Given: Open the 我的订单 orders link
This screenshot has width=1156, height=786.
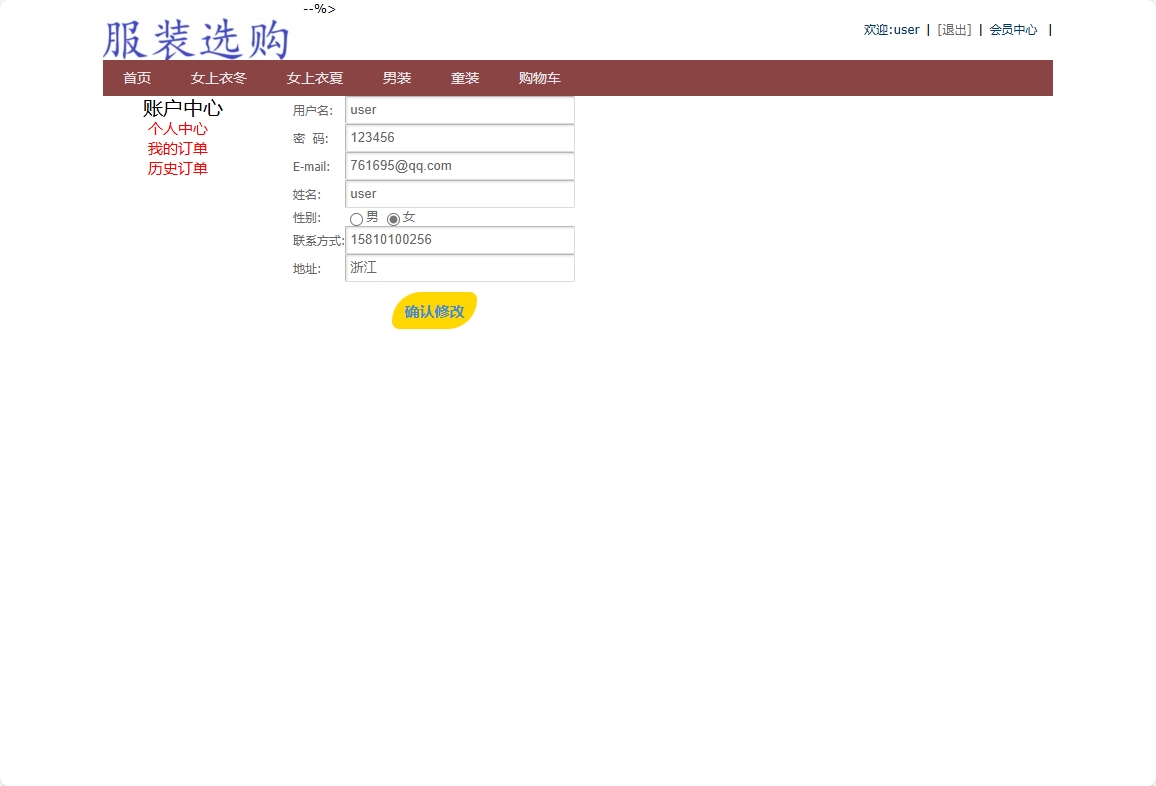Looking at the screenshot, I should pos(177,148).
